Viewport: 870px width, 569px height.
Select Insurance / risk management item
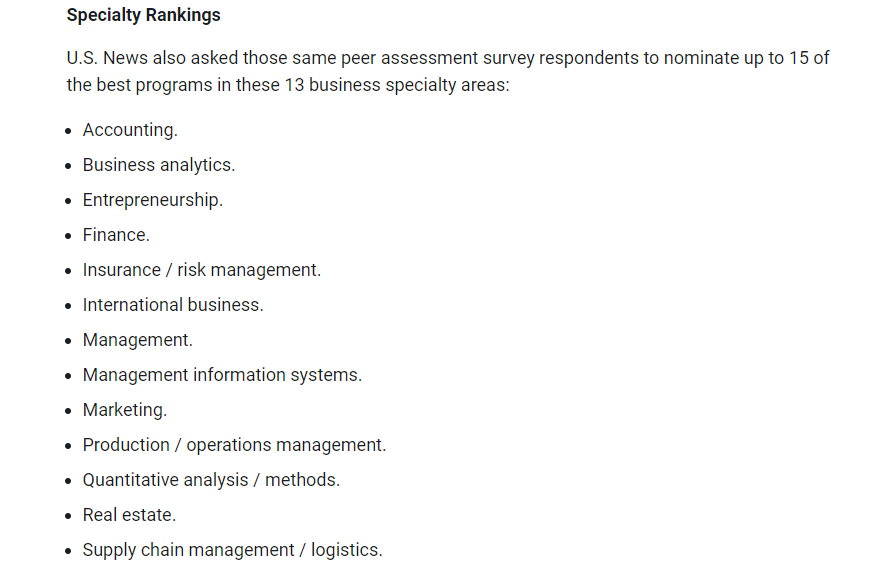(201, 270)
